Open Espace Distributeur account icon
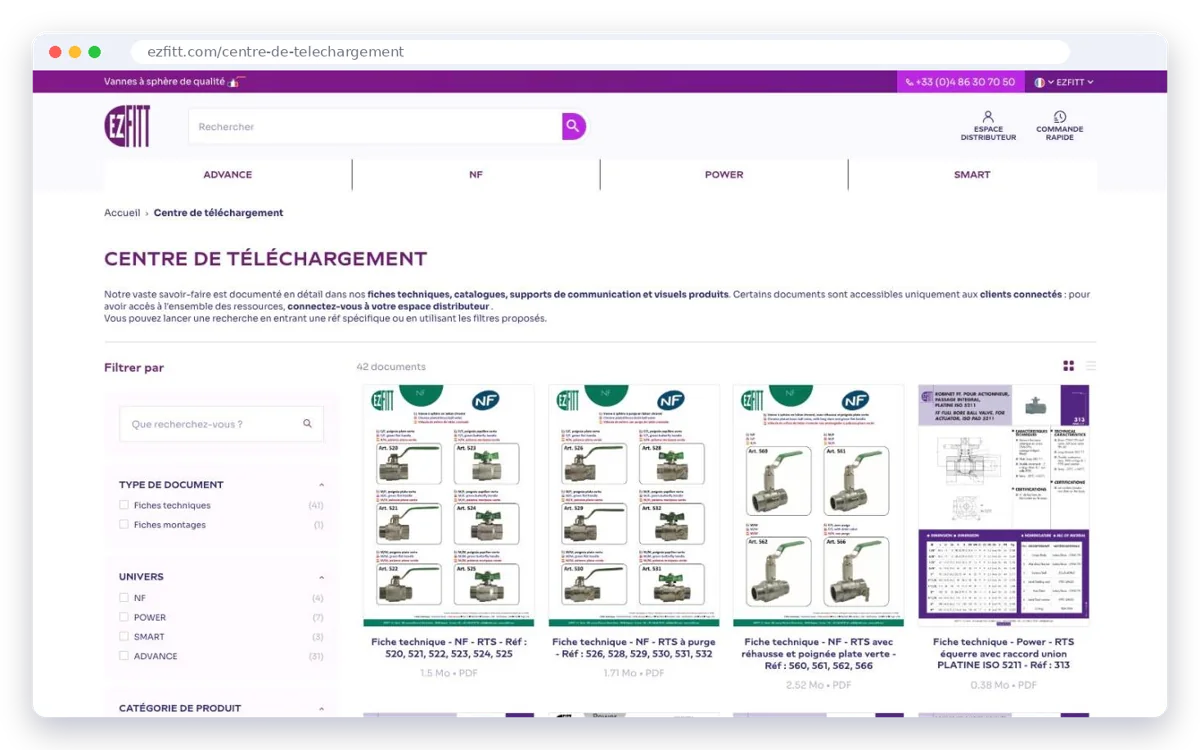 pos(988,117)
